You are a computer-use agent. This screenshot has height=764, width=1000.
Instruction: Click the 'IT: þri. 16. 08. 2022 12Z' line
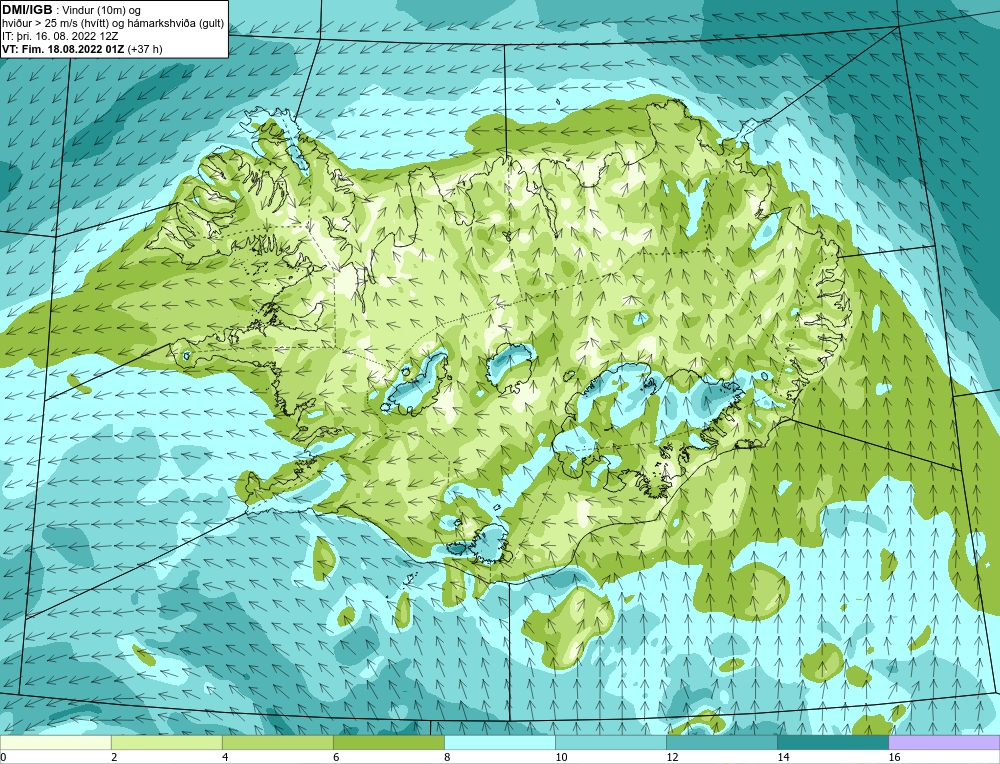pyautogui.click(x=61, y=36)
